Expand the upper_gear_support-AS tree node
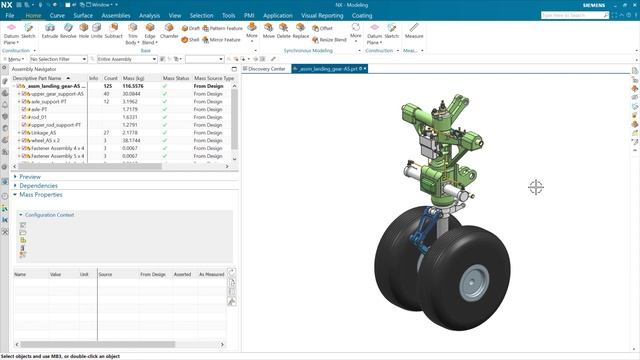 [x=19, y=94]
